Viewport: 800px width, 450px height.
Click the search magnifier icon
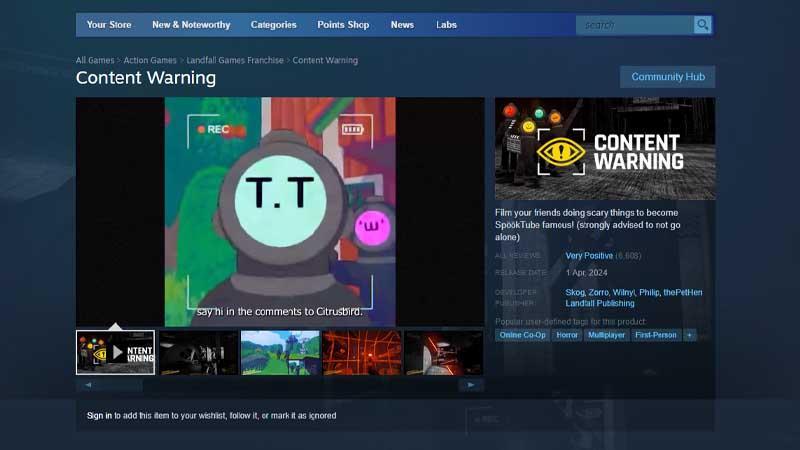click(x=703, y=24)
